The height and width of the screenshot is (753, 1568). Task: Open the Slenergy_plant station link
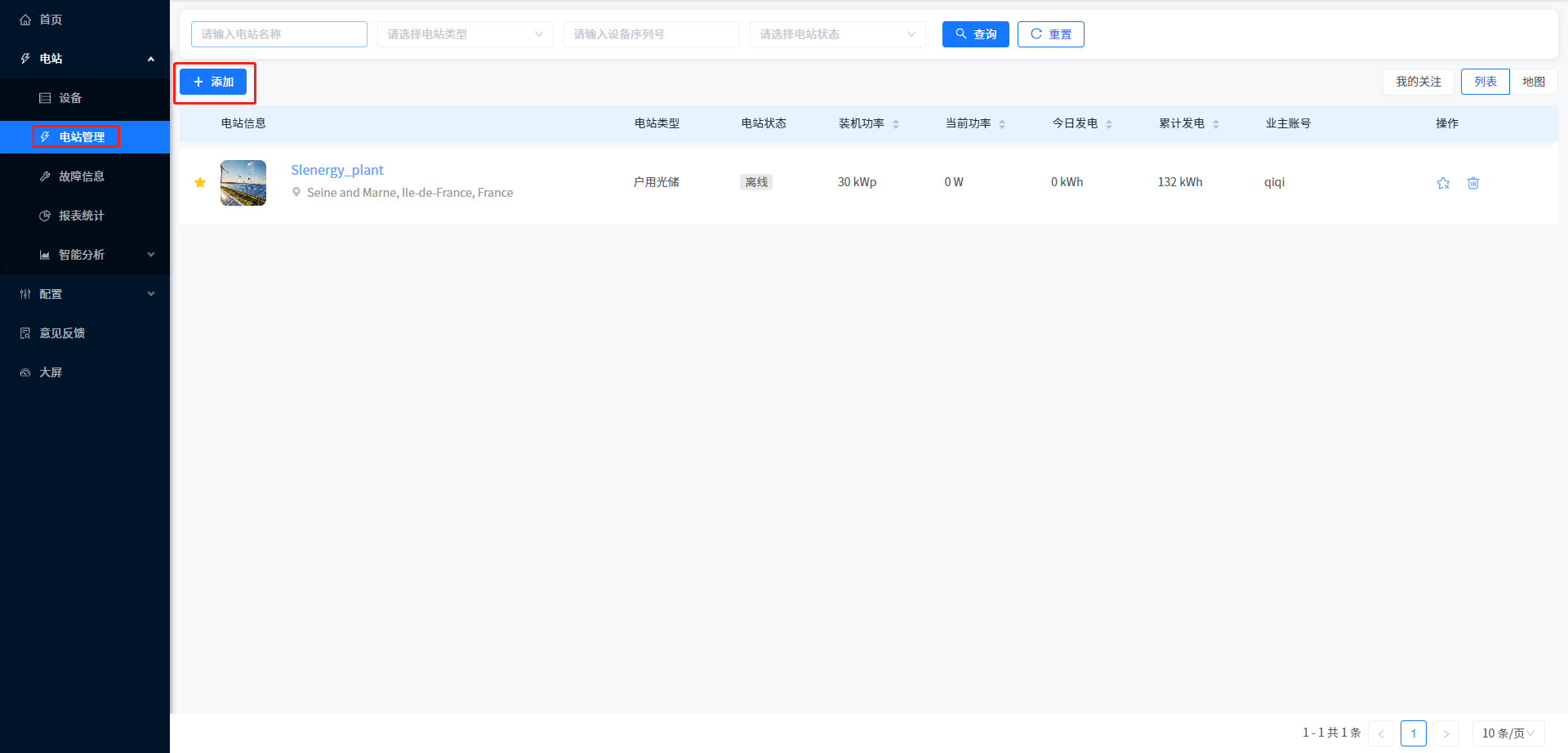pos(336,170)
